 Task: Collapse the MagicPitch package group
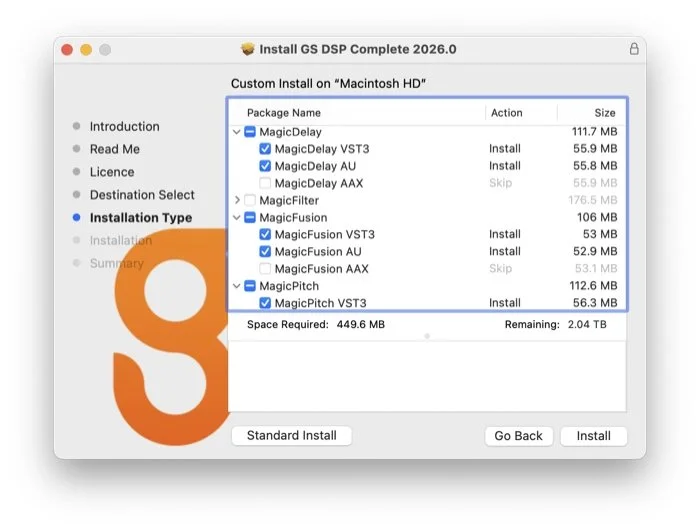point(237,286)
